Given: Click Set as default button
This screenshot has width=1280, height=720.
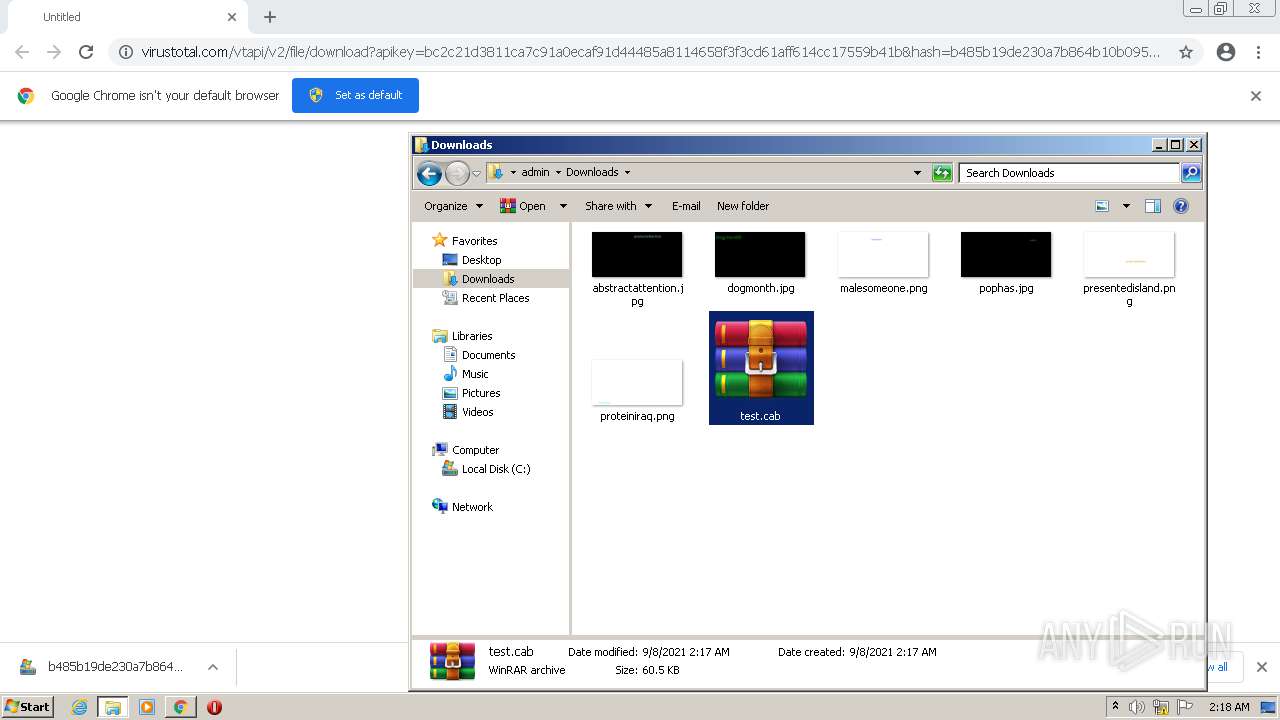Looking at the screenshot, I should tap(355, 95).
